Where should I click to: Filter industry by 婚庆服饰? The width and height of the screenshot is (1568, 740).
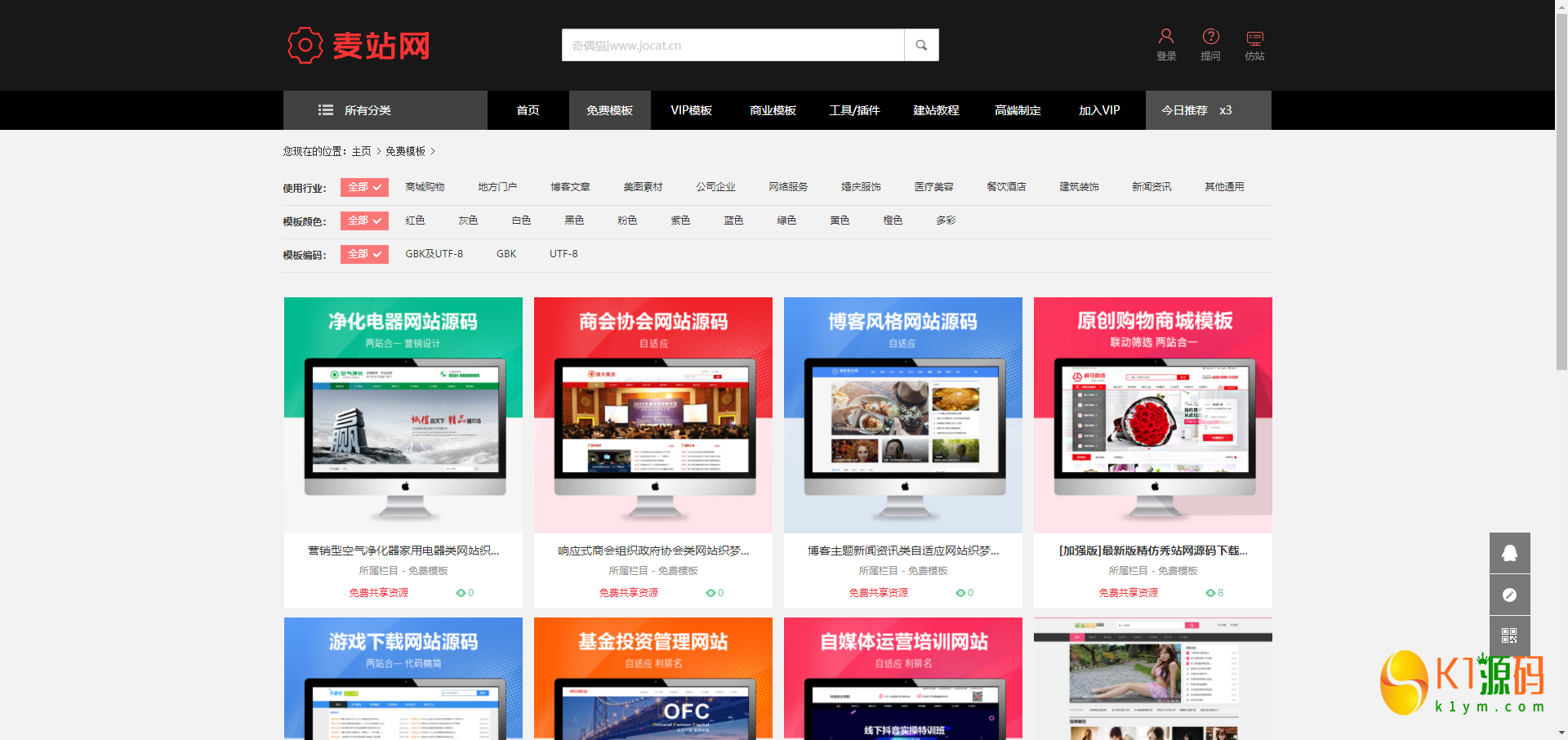[862, 187]
